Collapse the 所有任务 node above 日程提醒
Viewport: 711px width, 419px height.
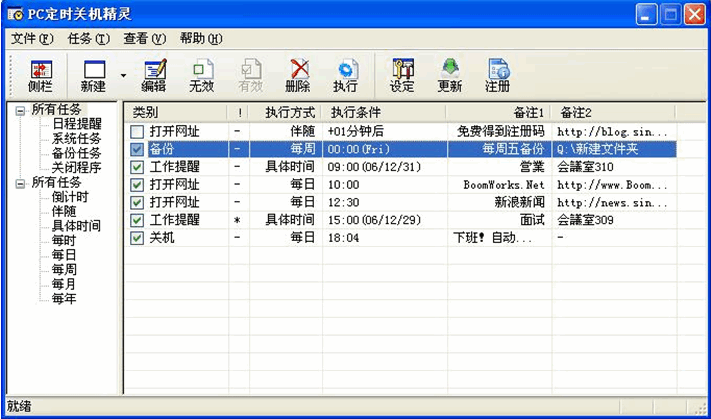tap(19, 111)
